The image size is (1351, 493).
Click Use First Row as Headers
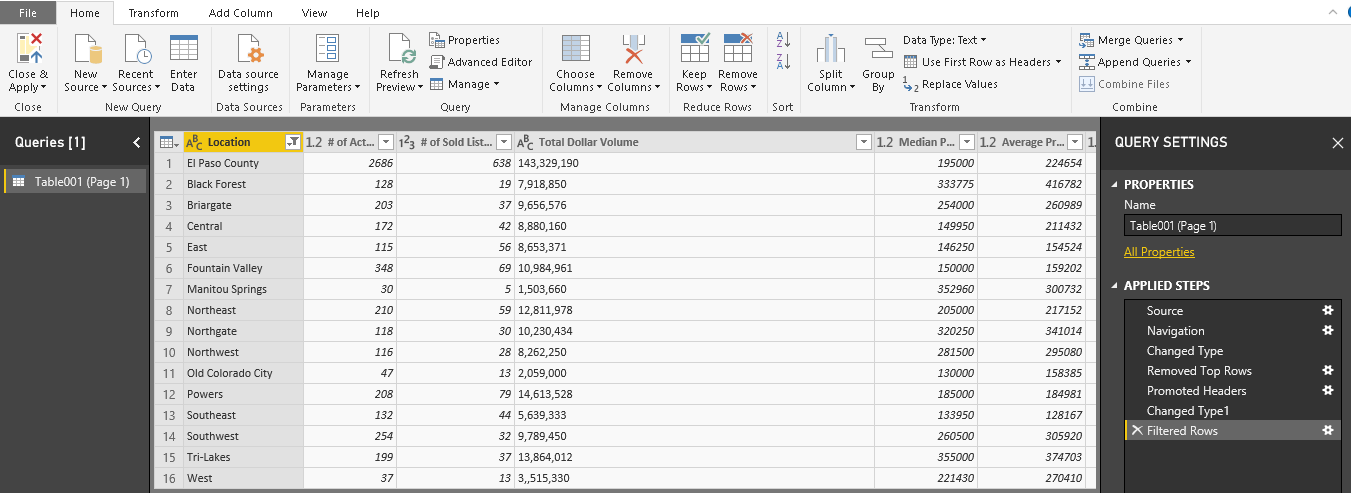(x=982, y=62)
